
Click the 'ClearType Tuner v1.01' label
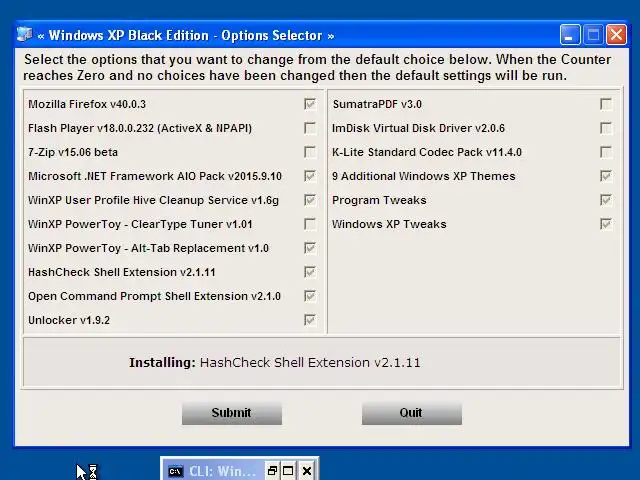(x=140, y=224)
